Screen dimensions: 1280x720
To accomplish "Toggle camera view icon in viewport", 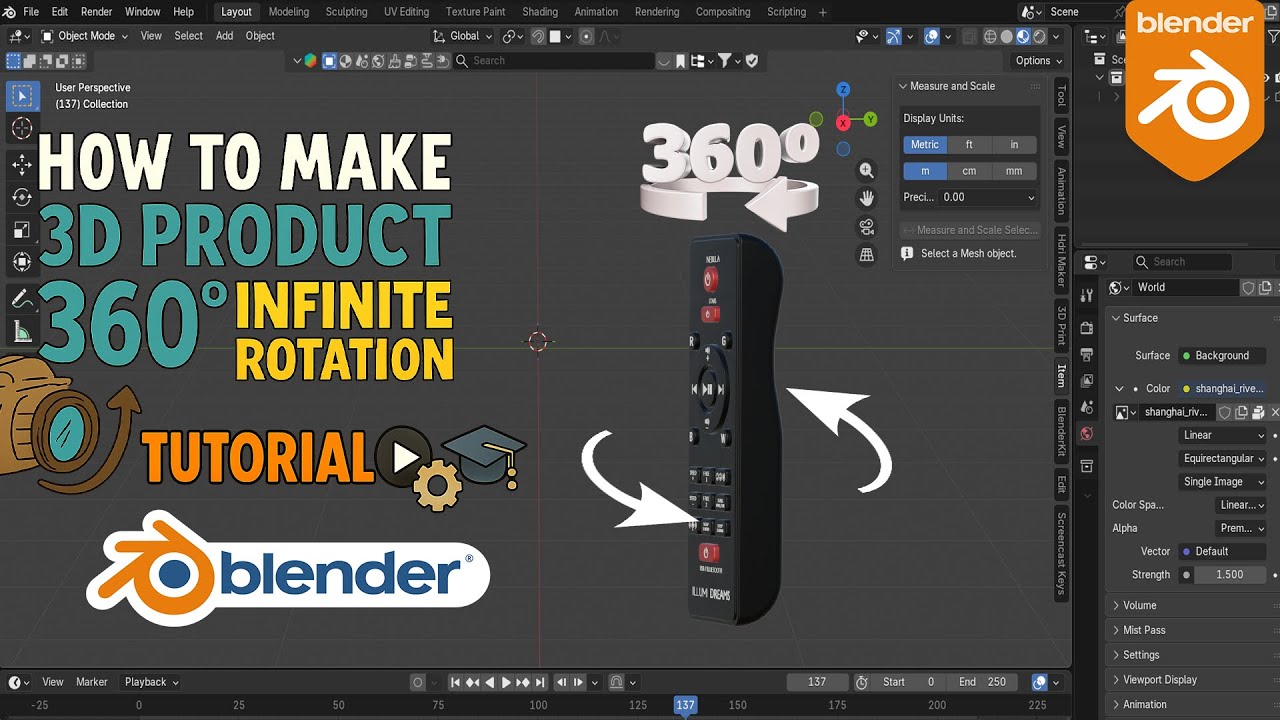I will tap(867, 227).
